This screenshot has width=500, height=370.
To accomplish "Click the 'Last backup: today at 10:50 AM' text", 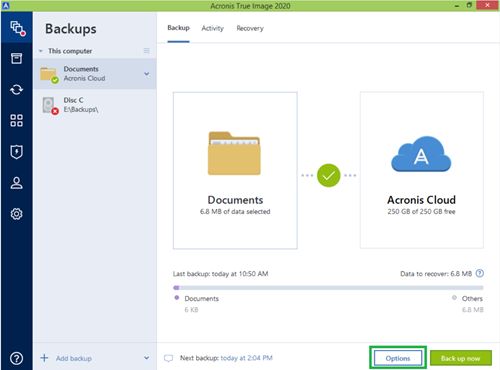I will (x=220, y=274).
